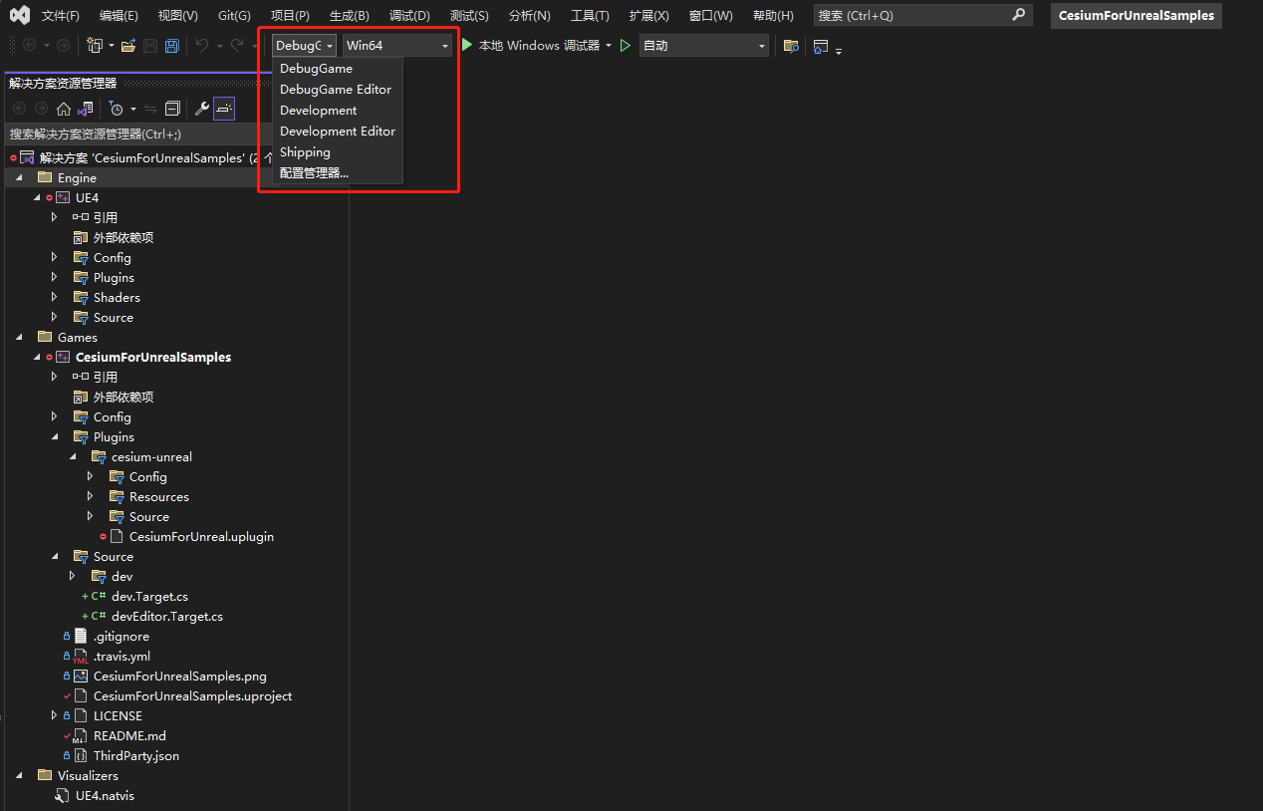Select the ThirdParty.json file

click(x=136, y=756)
